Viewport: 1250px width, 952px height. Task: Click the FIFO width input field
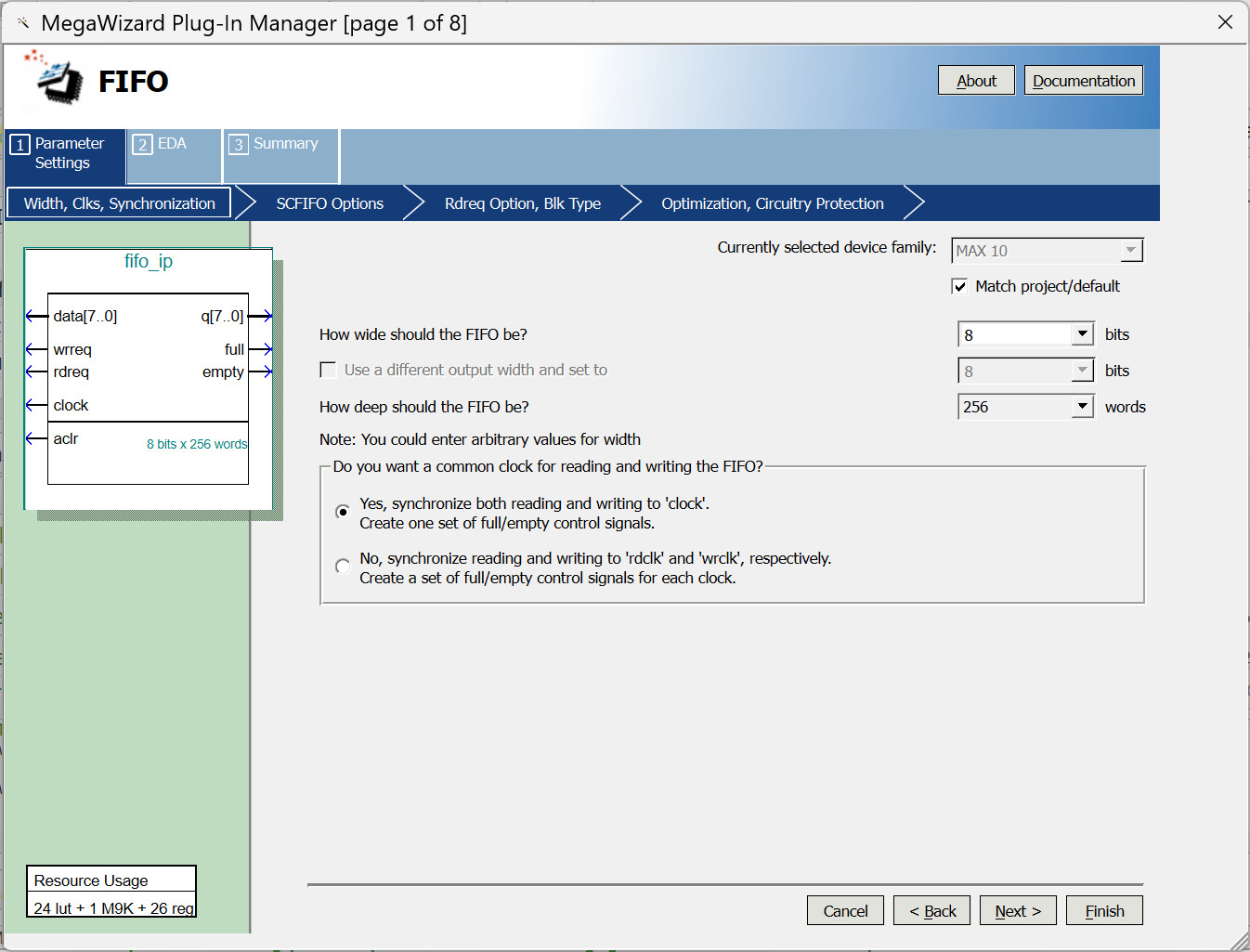(1015, 334)
